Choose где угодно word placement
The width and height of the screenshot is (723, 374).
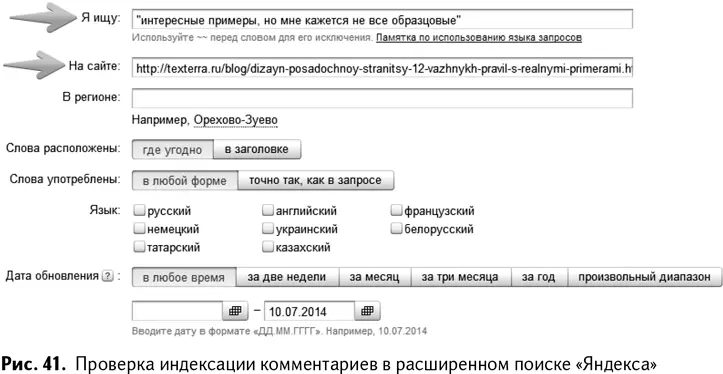(x=173, y=150)
